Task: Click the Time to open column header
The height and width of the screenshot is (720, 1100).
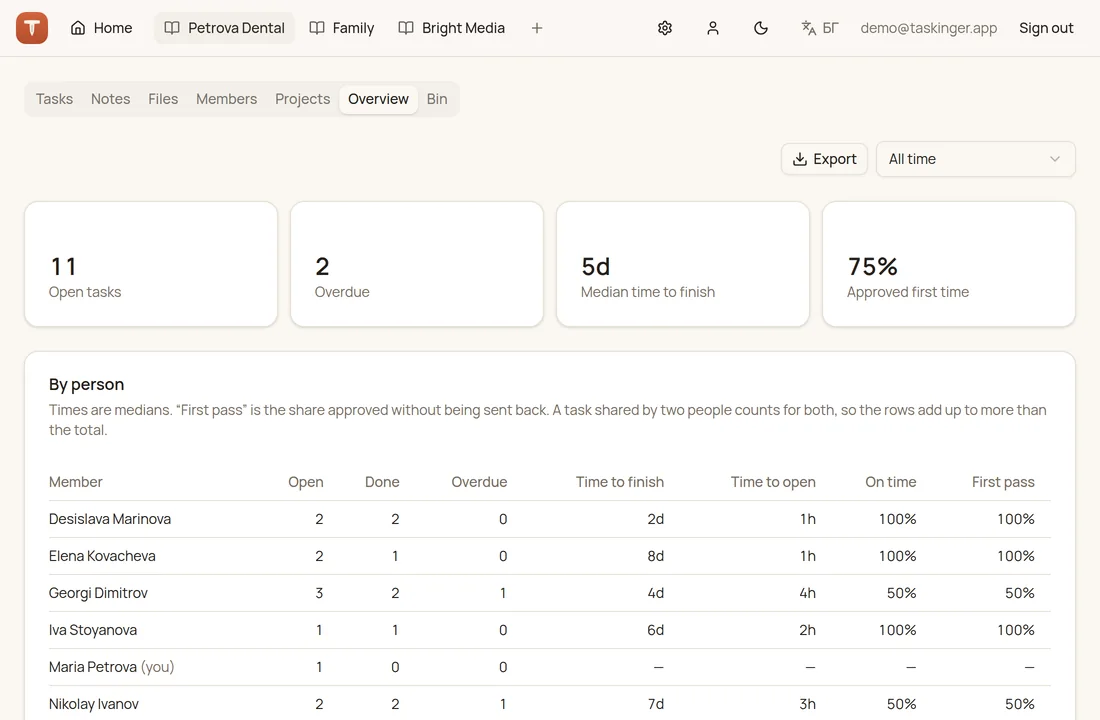Action: [x=773, y=482]
